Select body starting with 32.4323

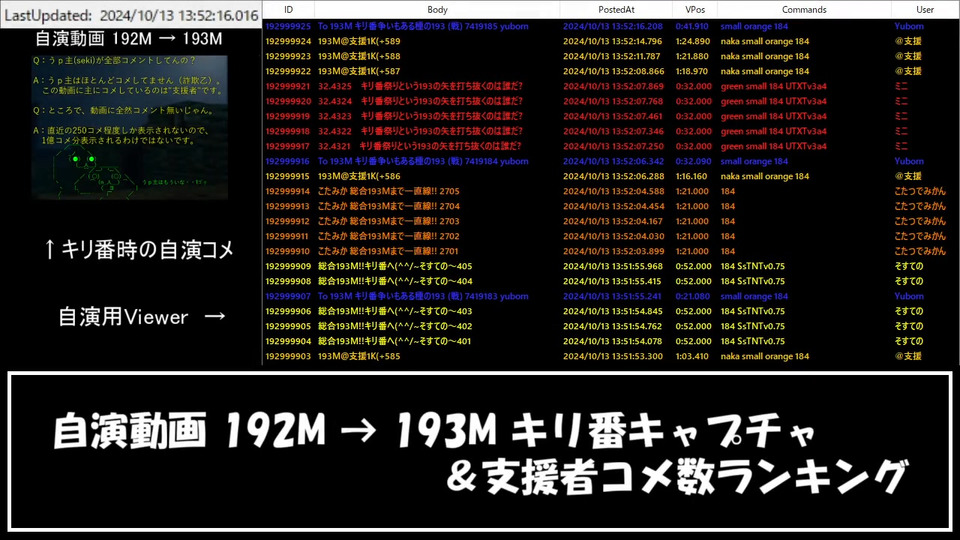pos(420,116)
